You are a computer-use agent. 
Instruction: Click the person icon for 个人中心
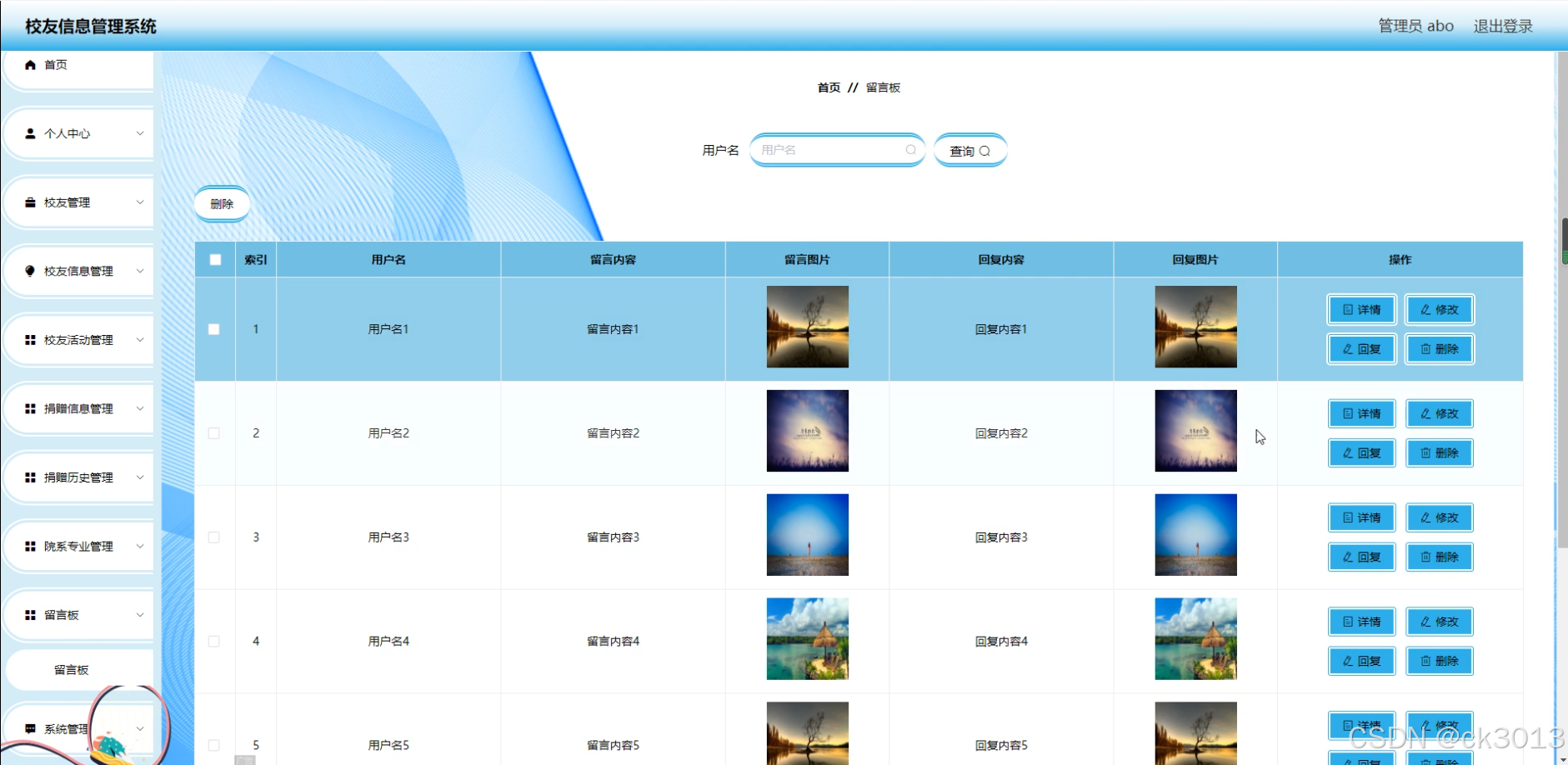[30, 133]
